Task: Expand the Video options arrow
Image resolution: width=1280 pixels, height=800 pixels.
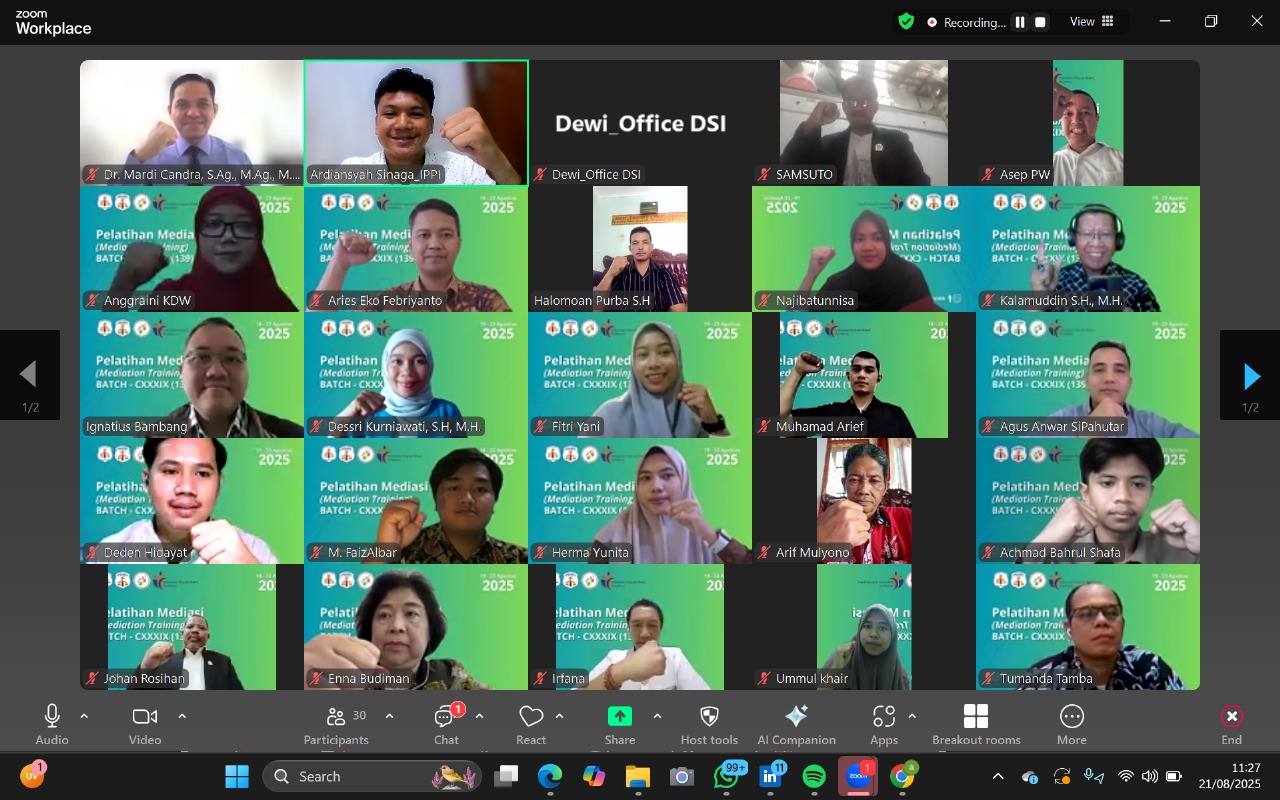Action: click(182, 716)
